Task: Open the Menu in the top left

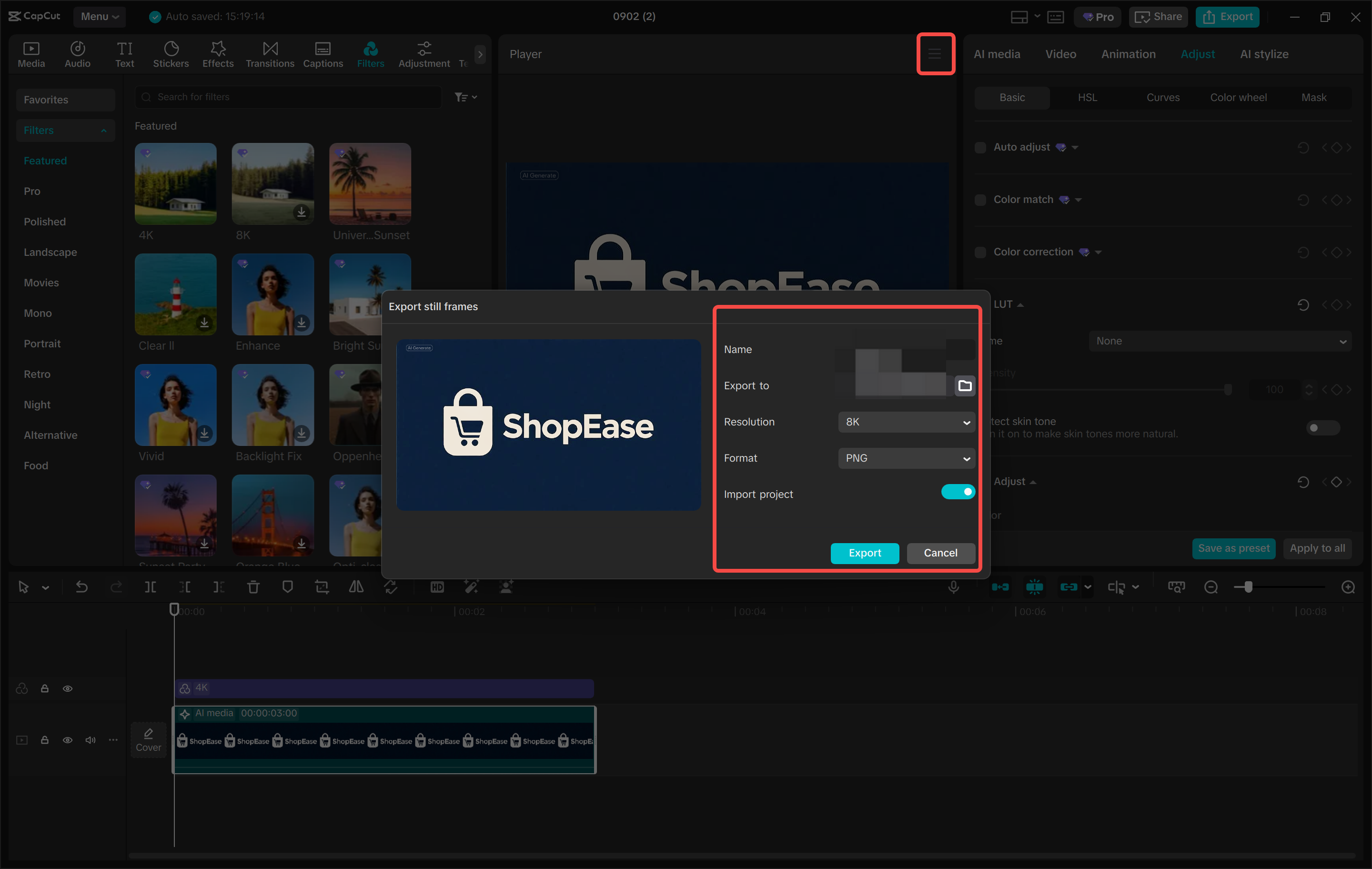Action: coord(99,17)
